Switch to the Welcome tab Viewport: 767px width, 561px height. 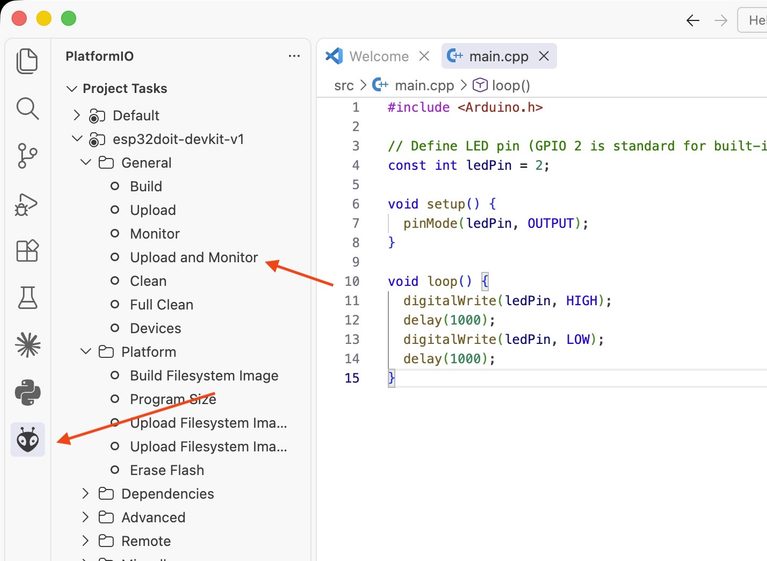coord(377,56)
